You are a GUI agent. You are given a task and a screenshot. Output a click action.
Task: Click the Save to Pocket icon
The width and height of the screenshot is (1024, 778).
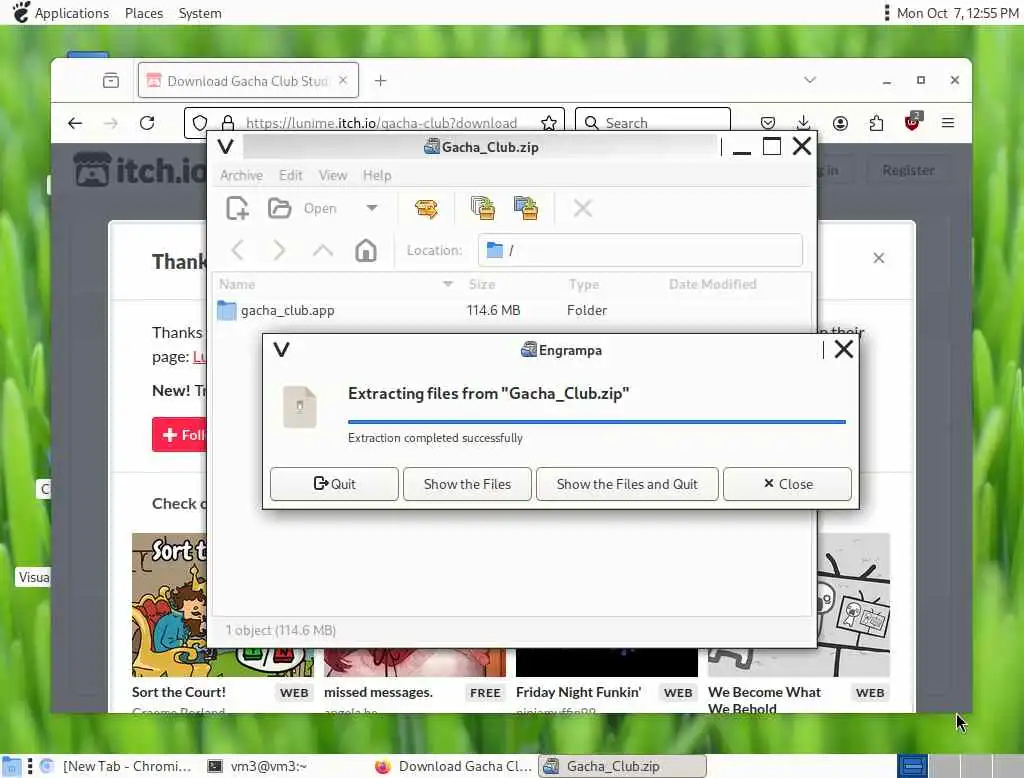(768, 123)
